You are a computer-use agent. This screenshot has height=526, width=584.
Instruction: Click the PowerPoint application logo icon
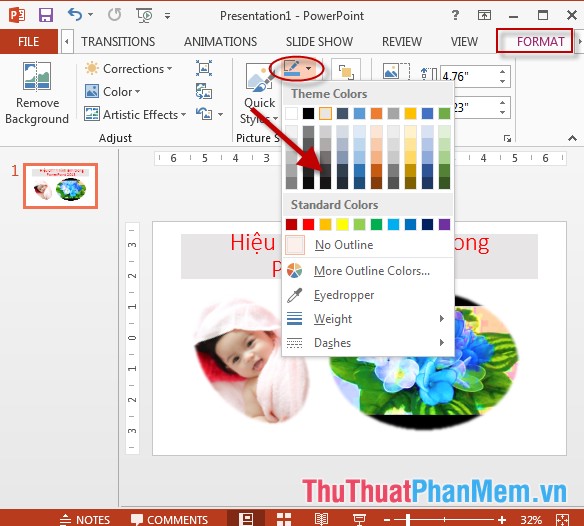coord(17,15)
